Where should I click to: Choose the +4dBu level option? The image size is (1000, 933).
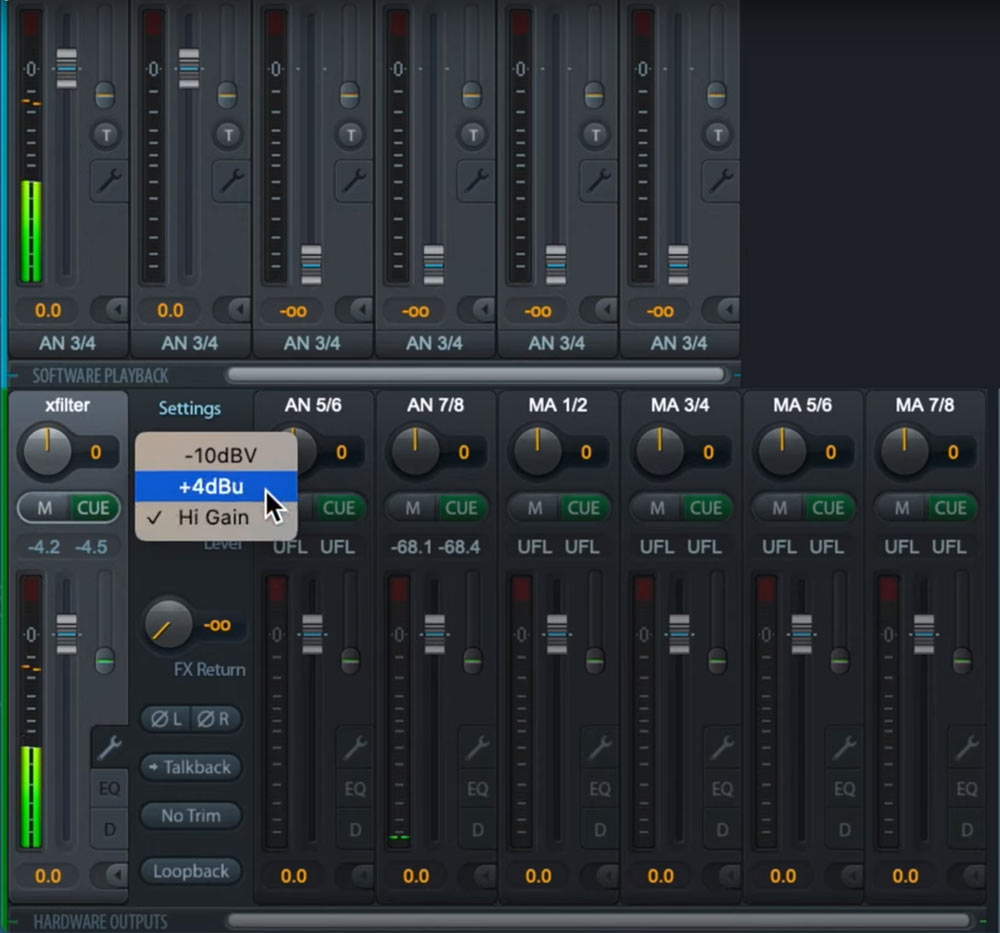coord(216,487)
